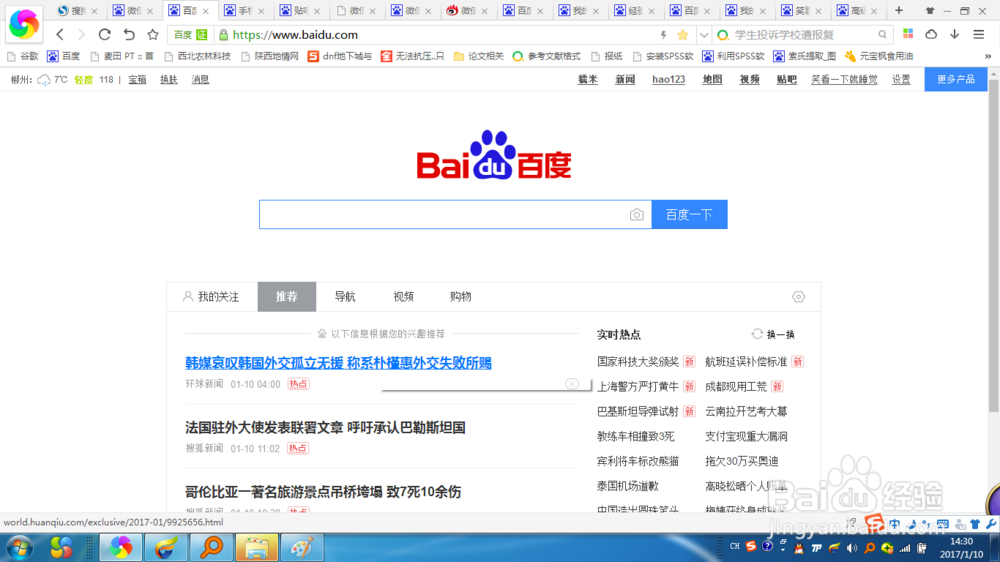1000x562 pixels.
Task: Open feed settings gear icon
Action: 798,297
